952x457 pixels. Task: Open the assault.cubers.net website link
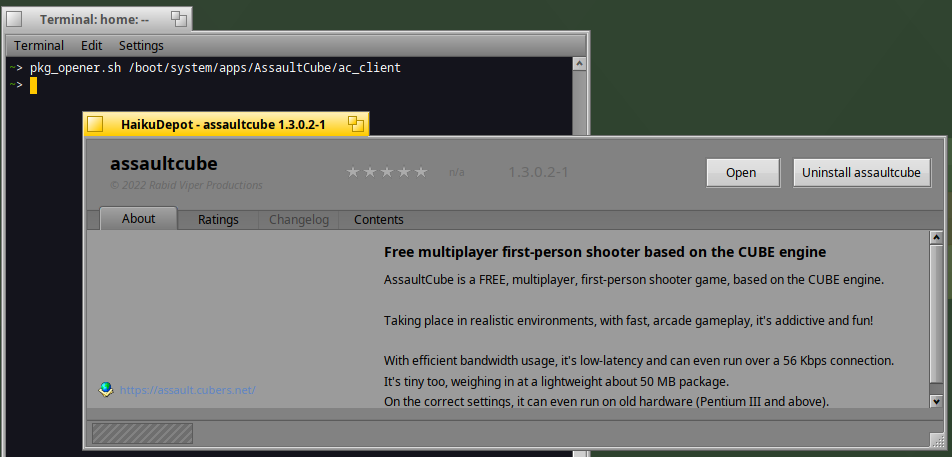click(188, 390)
